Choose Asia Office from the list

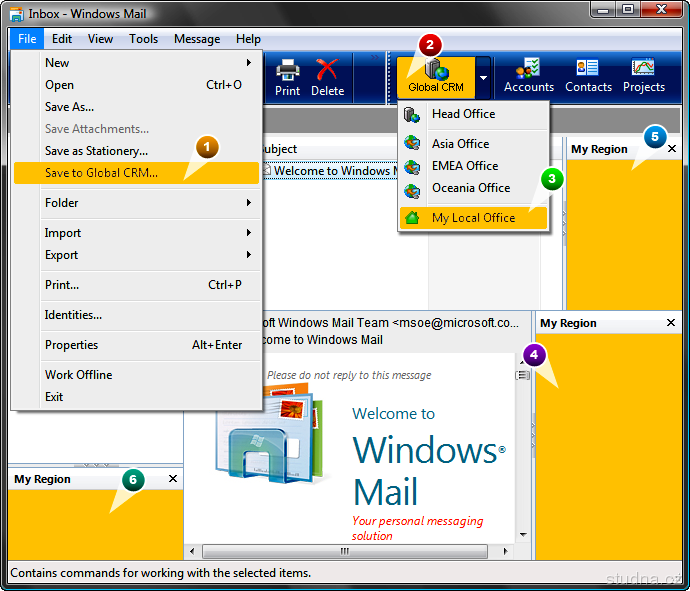click(460, 144)
